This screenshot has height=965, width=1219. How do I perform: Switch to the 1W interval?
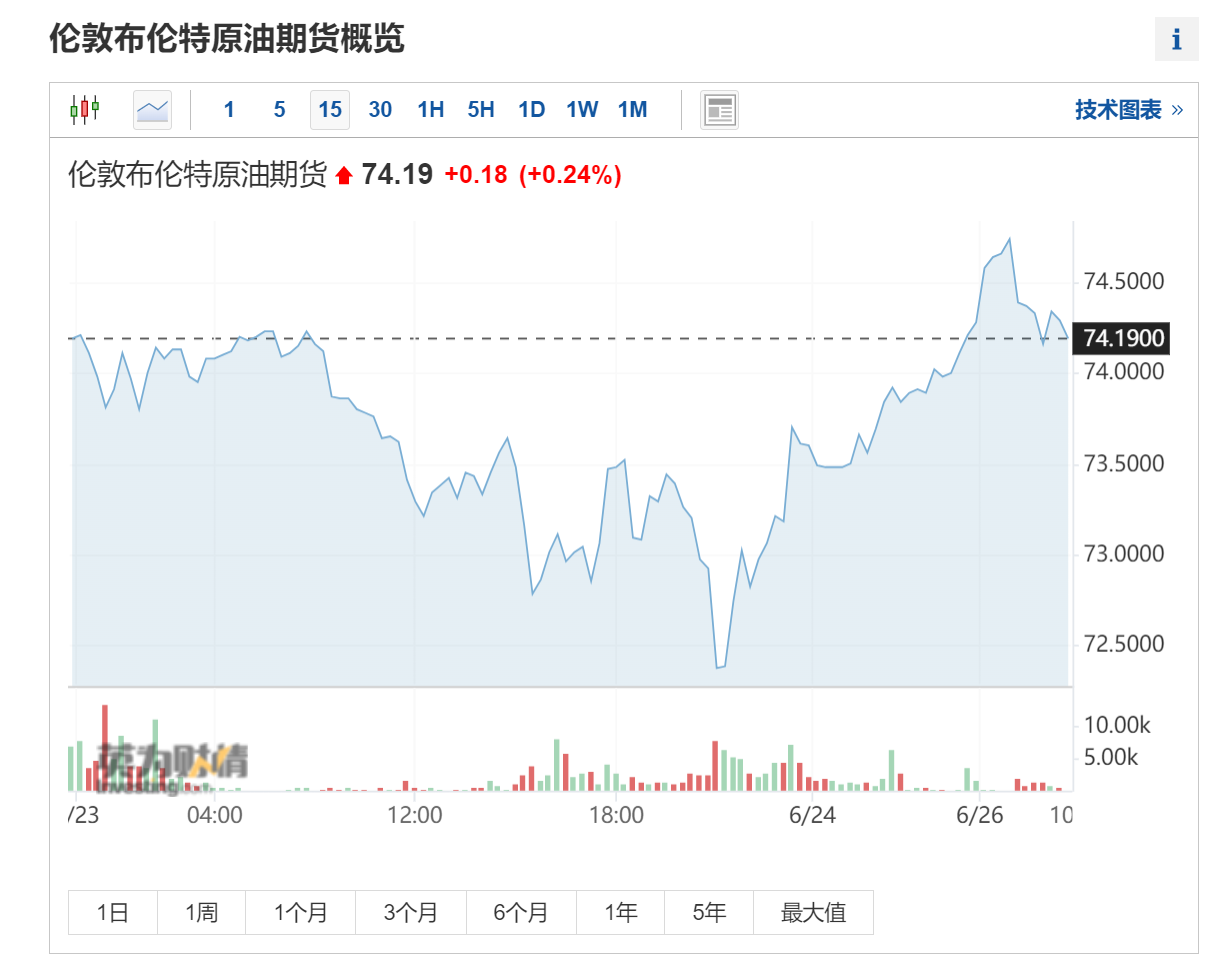click(x=582, y=109)
